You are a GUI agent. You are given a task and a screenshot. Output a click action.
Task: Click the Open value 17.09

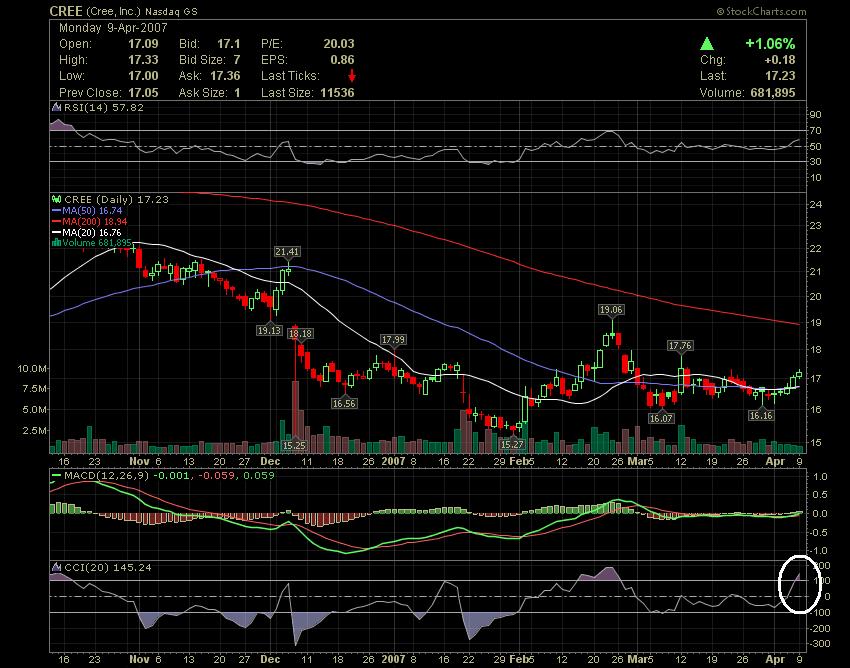point(143,44)
